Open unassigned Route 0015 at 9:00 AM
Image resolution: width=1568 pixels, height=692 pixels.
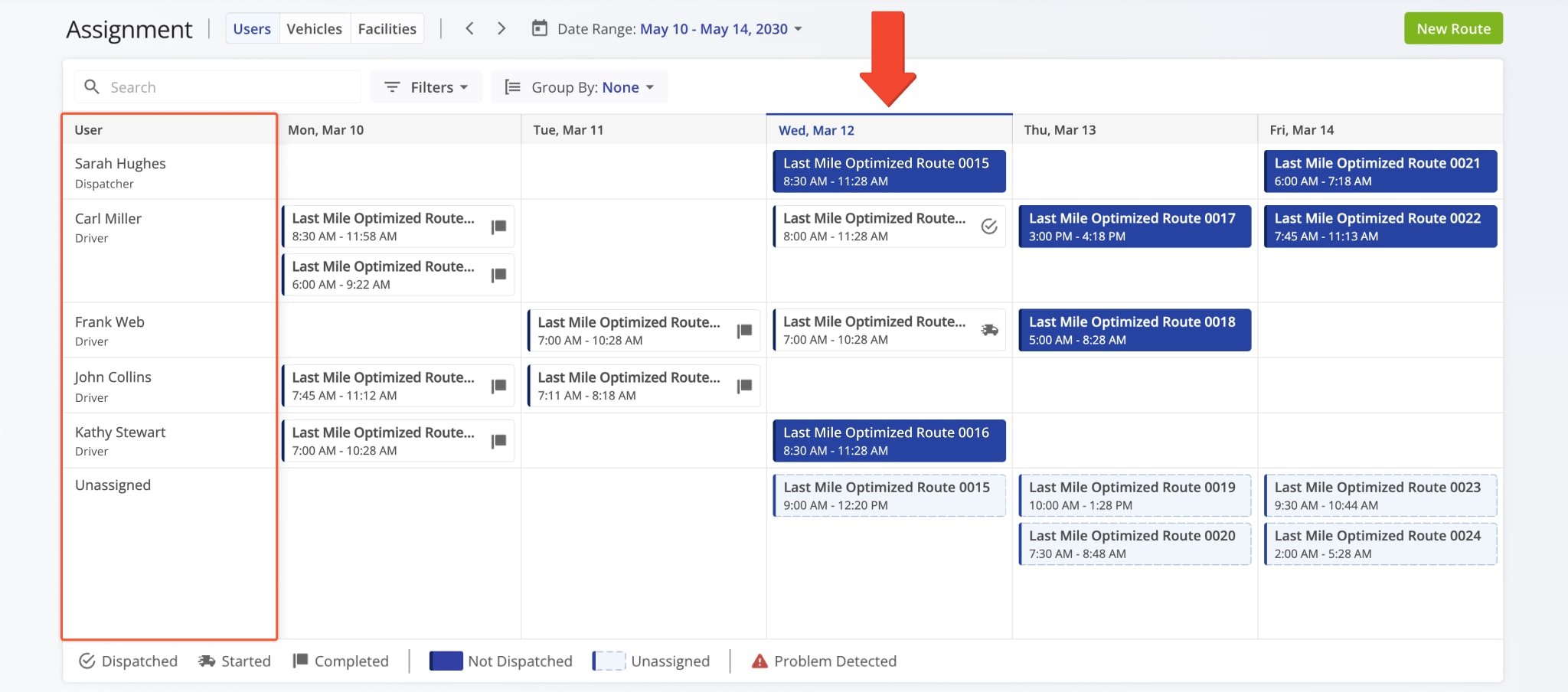coord(889,495)
